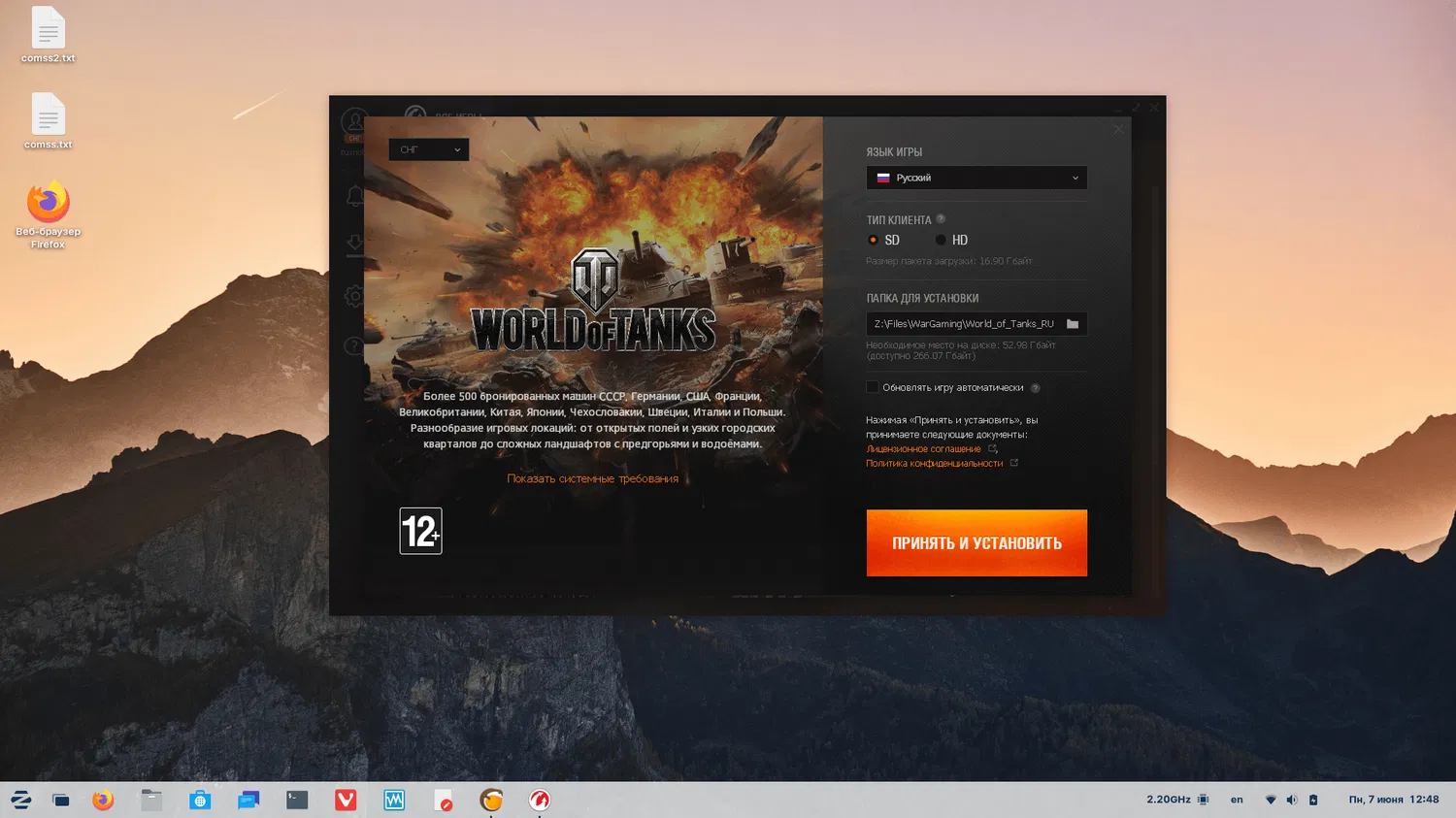Open the Files manager from taskbar
The width and height of the screenshot is (1456, 818).
(x=151, y=800)
